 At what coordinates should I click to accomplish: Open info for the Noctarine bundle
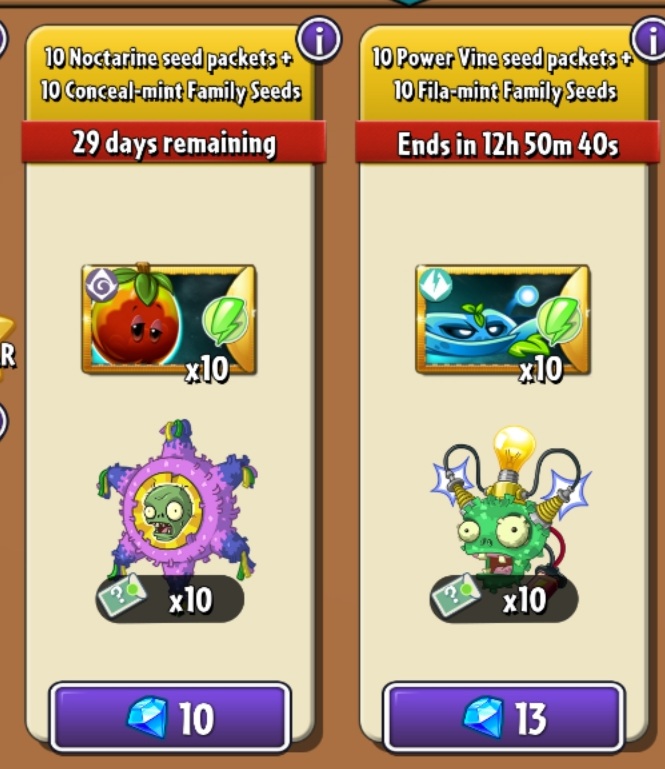pos(319,39)
